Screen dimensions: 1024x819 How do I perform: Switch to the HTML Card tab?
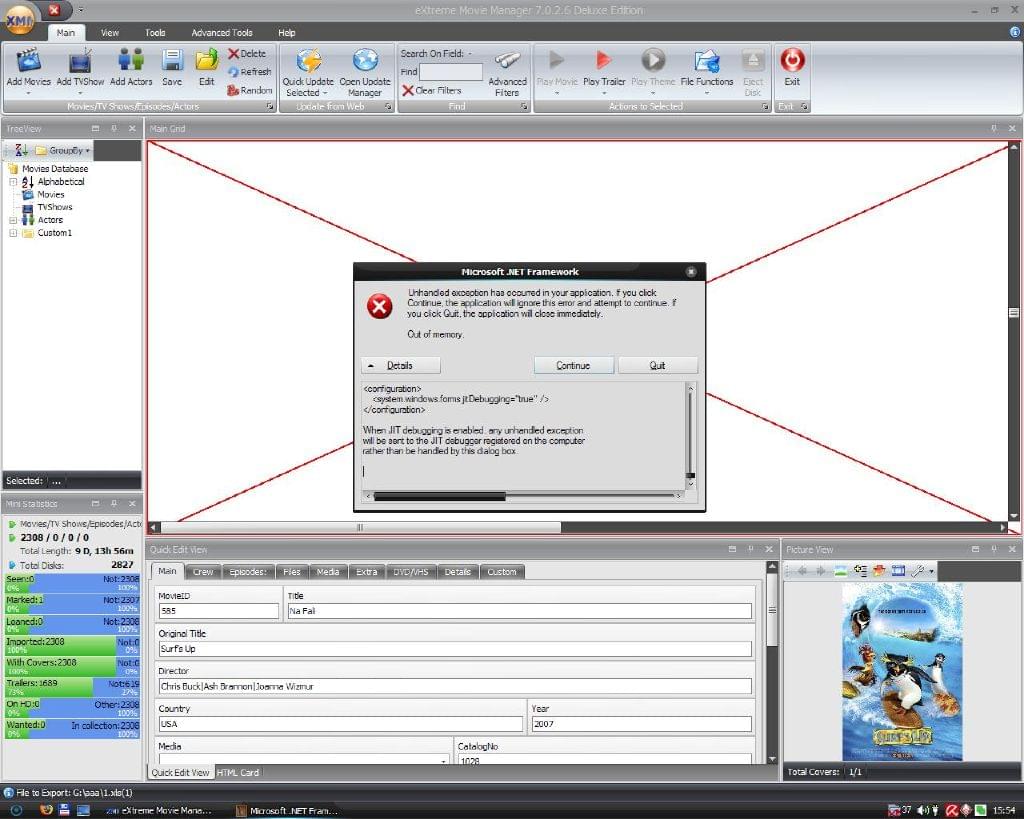[x=238, y=772]
